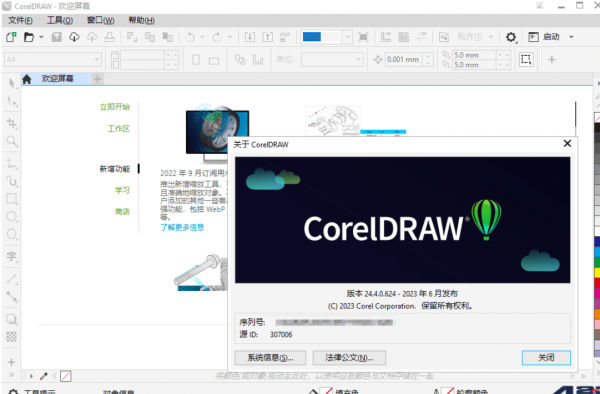The width and height of the screenshot is (600, 394).
Task: Click the New document icon
Action: tap(11, 37)
